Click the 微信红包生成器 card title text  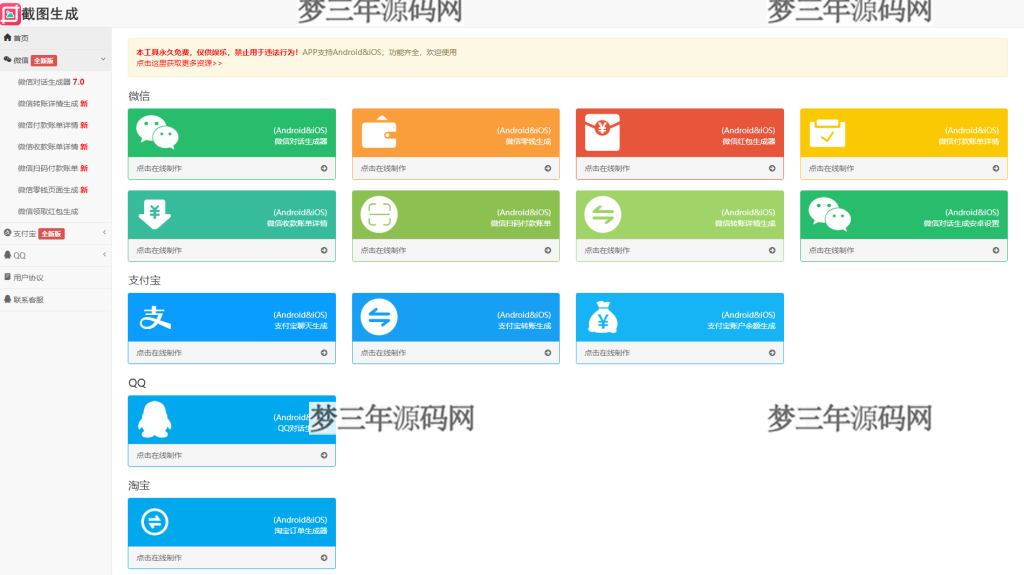click(748, 142)
